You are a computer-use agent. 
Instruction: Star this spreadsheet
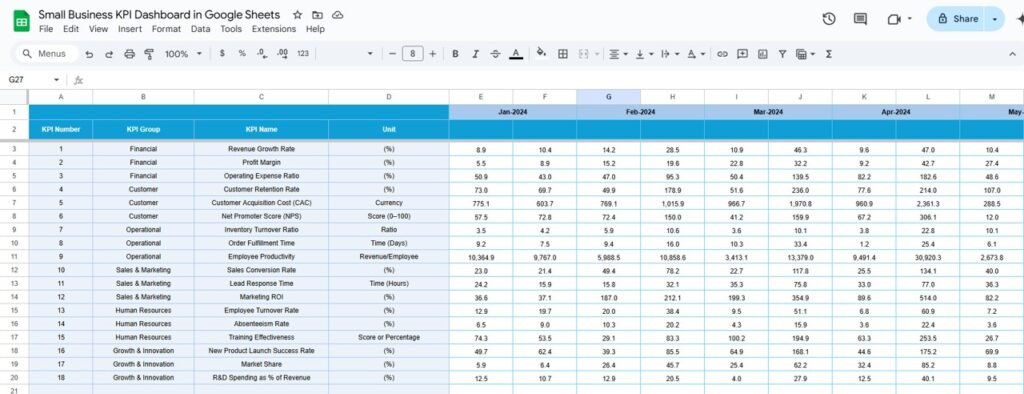[297, 15]
